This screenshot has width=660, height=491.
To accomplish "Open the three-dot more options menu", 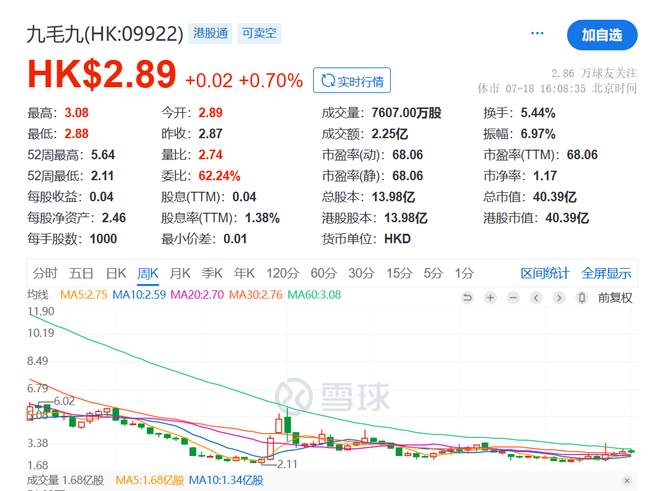I will [x=537, y=33].
